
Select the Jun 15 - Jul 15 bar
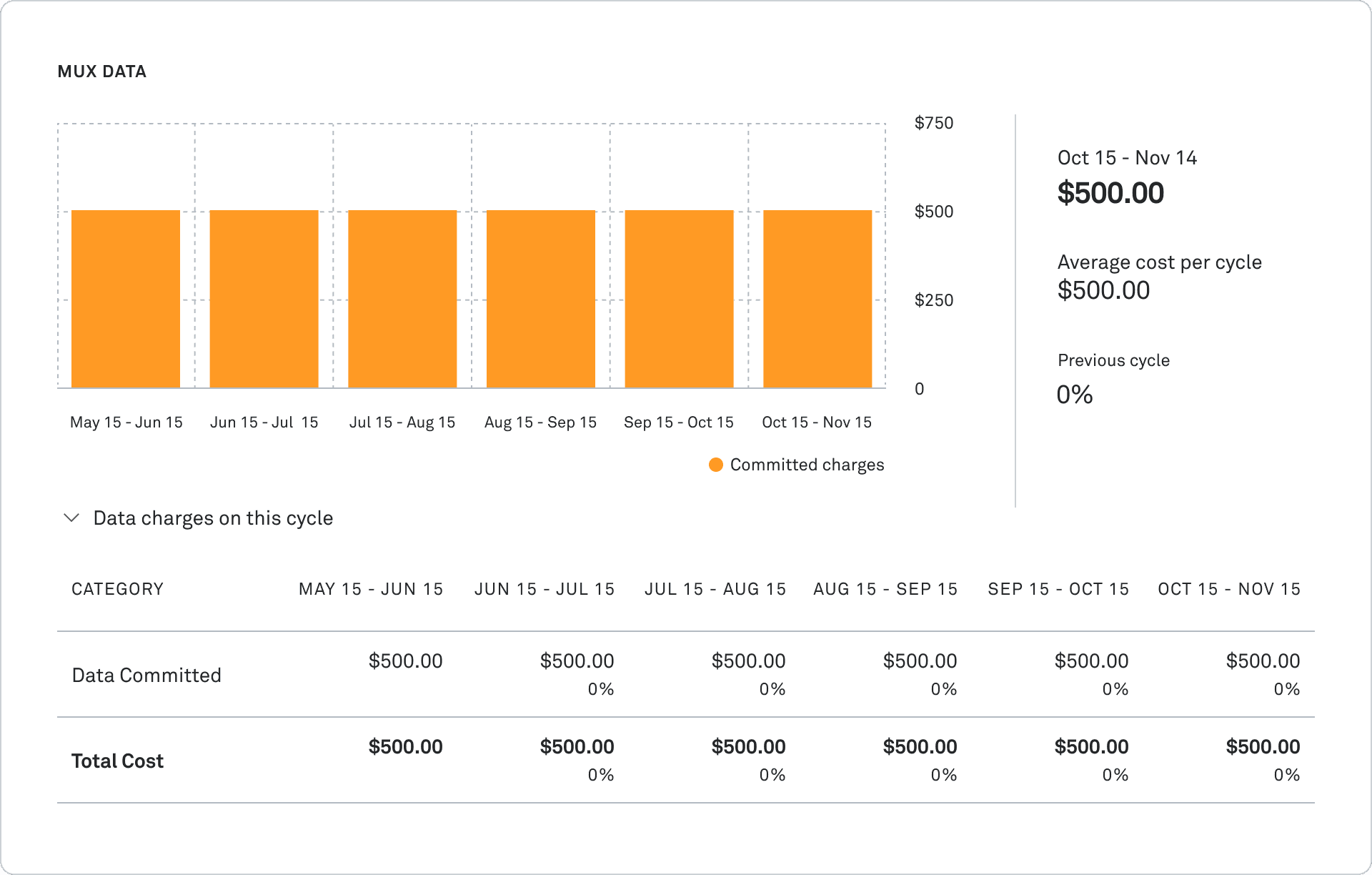pyautogui.click(x=264, y=297)
